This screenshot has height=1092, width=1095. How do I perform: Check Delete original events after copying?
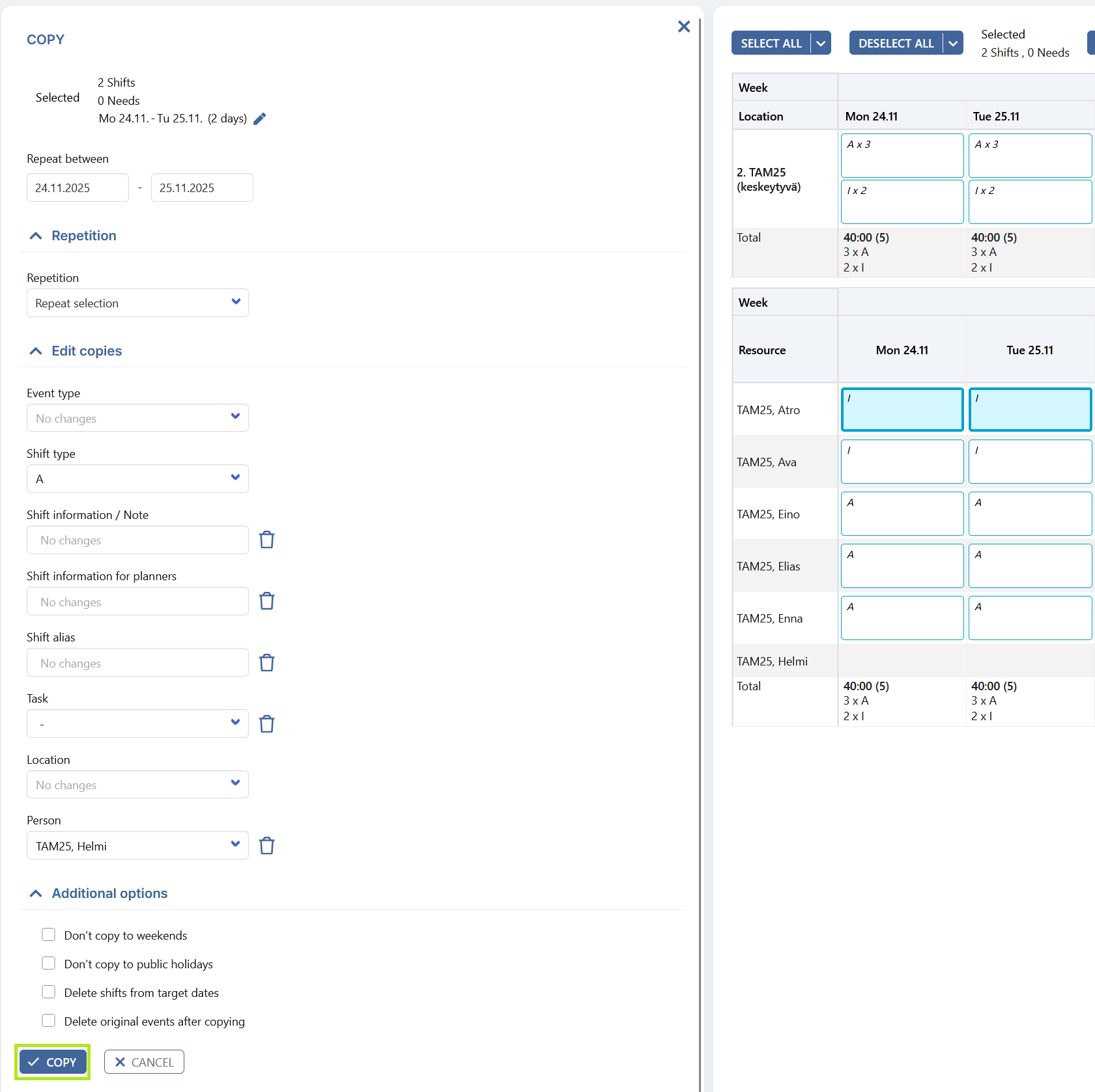(x=49, y=1021)
